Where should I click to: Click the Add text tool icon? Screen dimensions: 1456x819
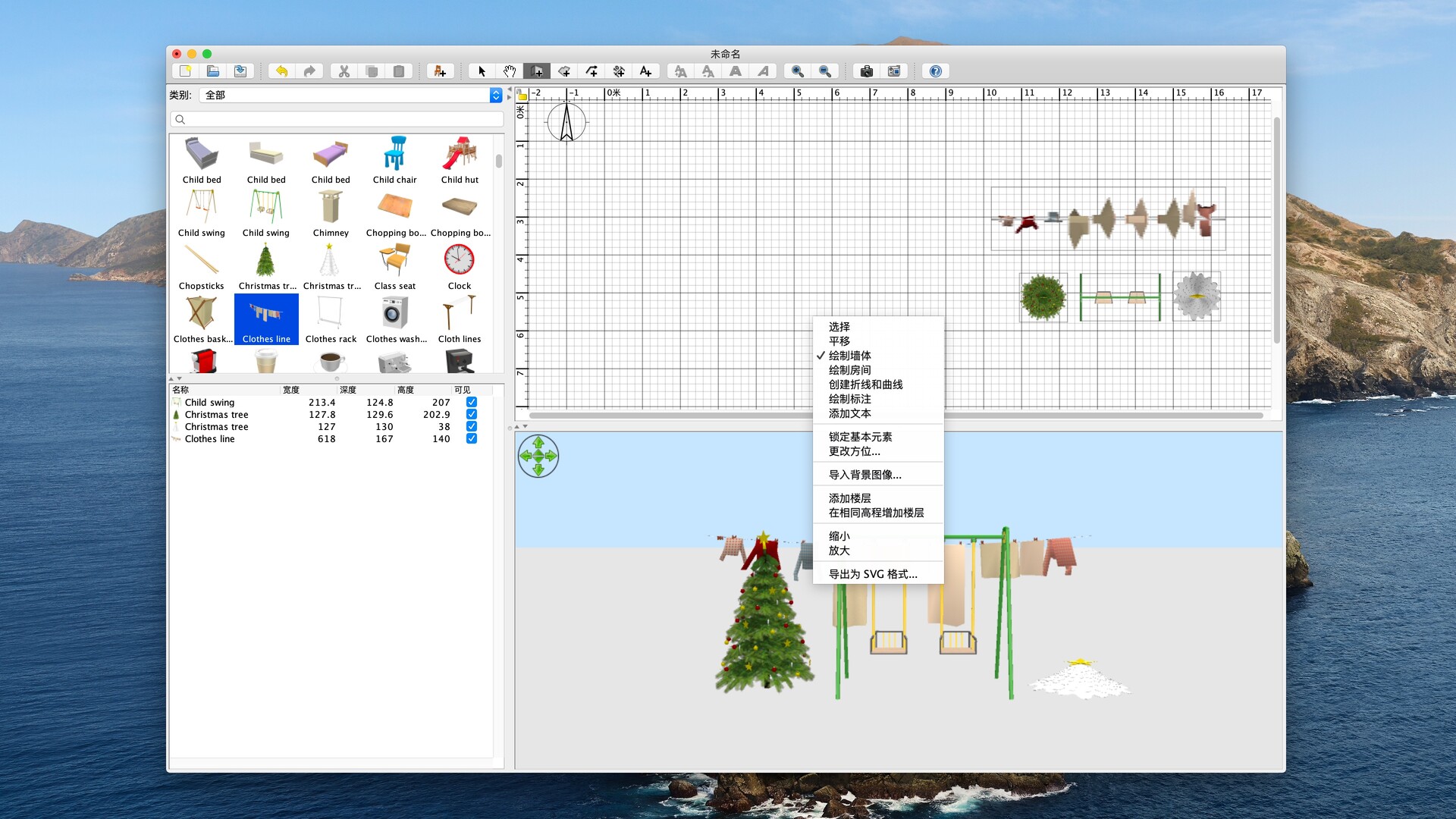(645, 71)
